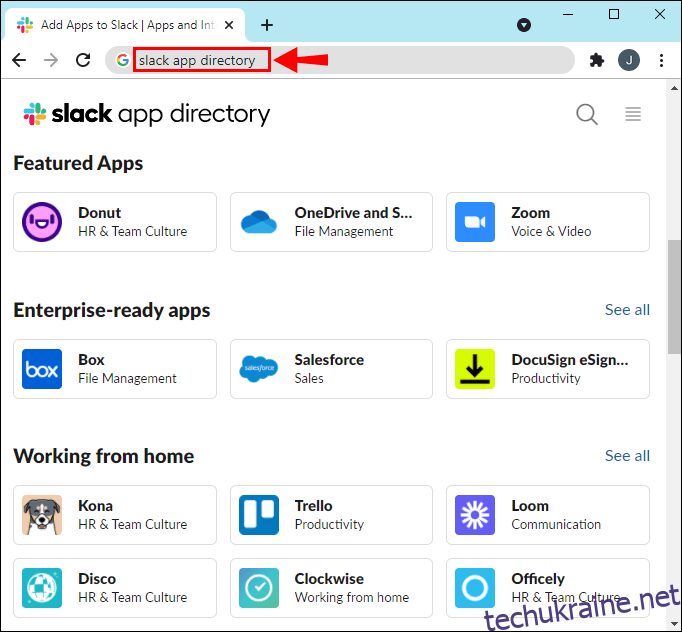The image size is (682, 632).
Task: Click the OneDrive cloud icon
Action: pos(259,222)
